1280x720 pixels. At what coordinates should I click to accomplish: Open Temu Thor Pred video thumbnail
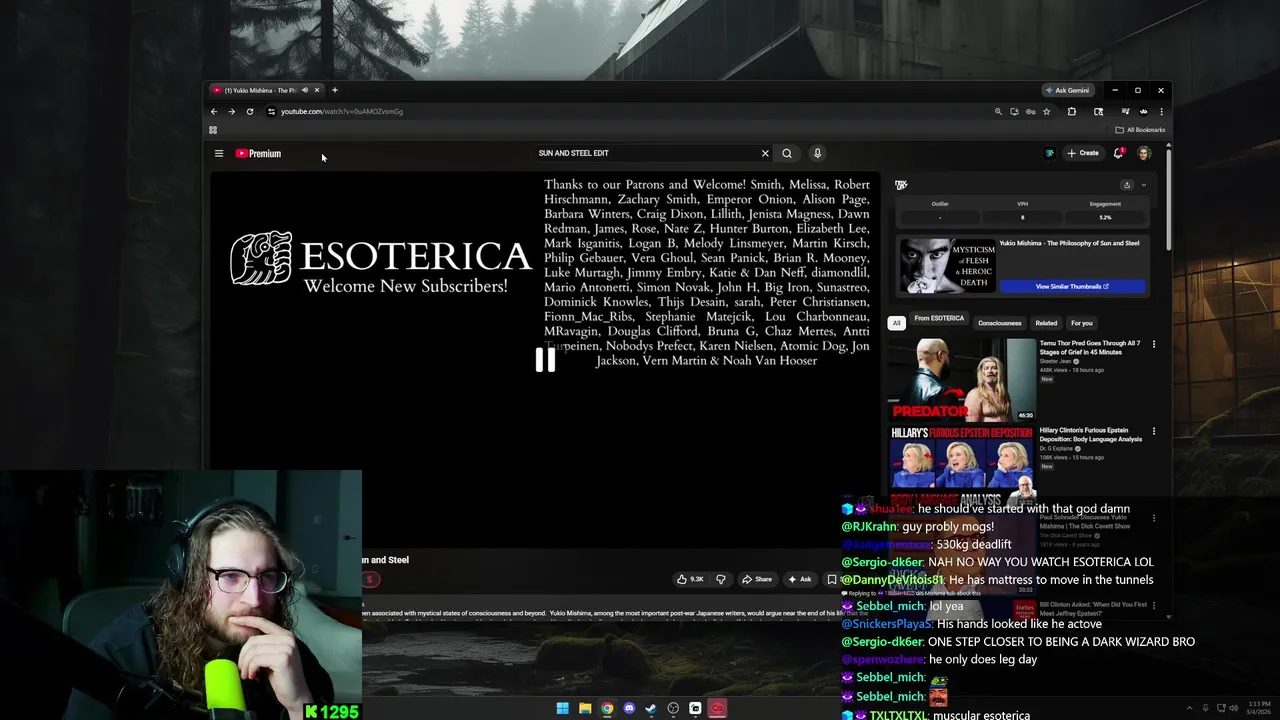point(962,379)
